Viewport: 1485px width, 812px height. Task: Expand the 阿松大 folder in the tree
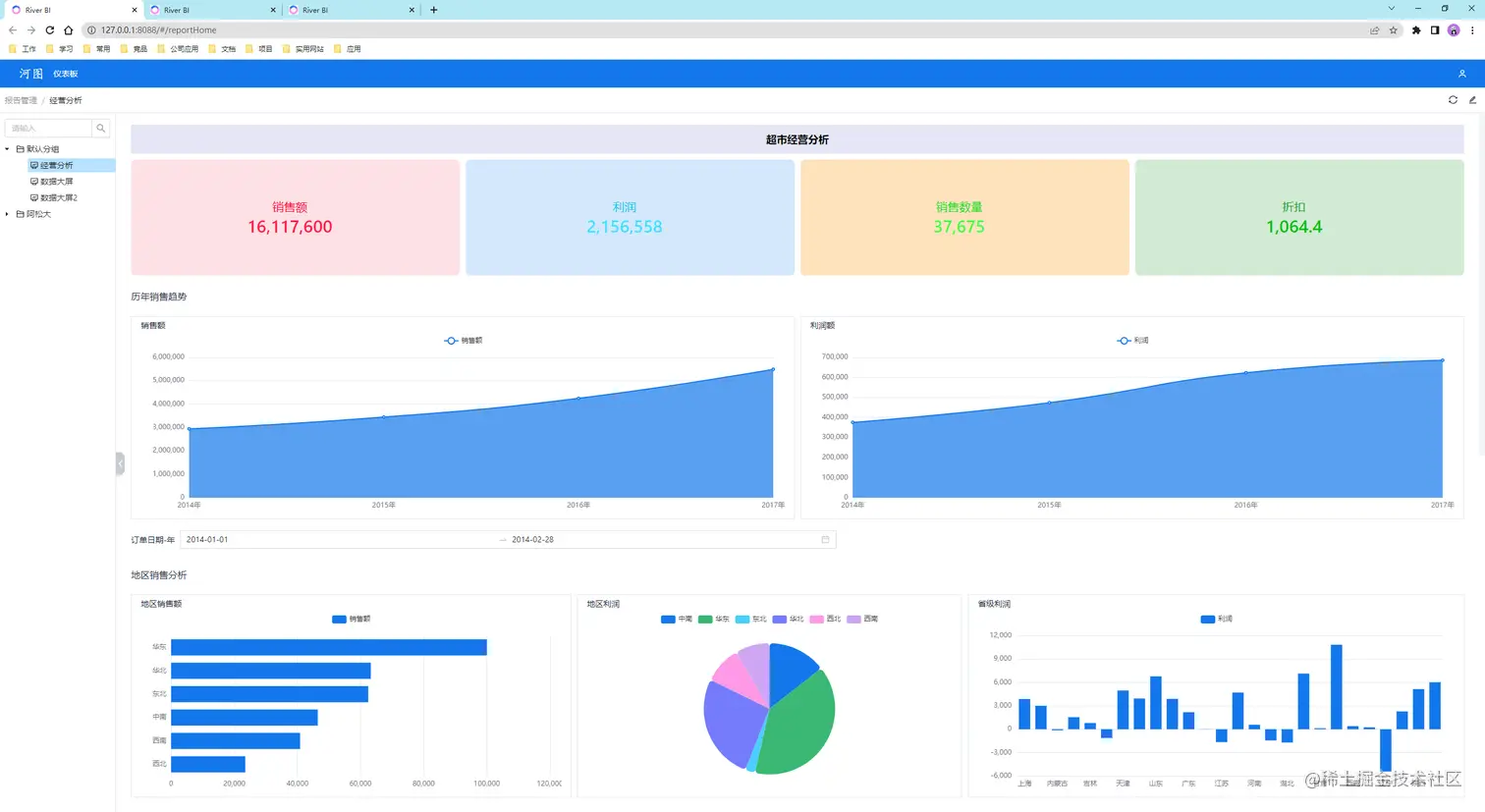(7, 214)
